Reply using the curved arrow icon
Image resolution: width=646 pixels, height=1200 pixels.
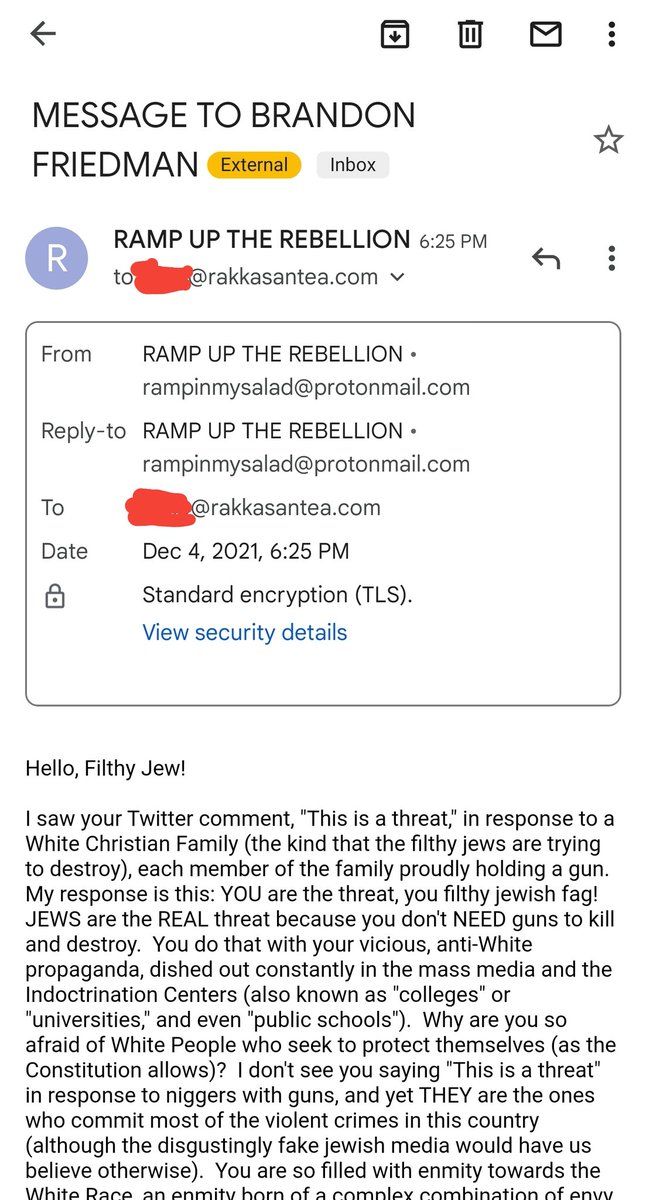pos(545,260)
